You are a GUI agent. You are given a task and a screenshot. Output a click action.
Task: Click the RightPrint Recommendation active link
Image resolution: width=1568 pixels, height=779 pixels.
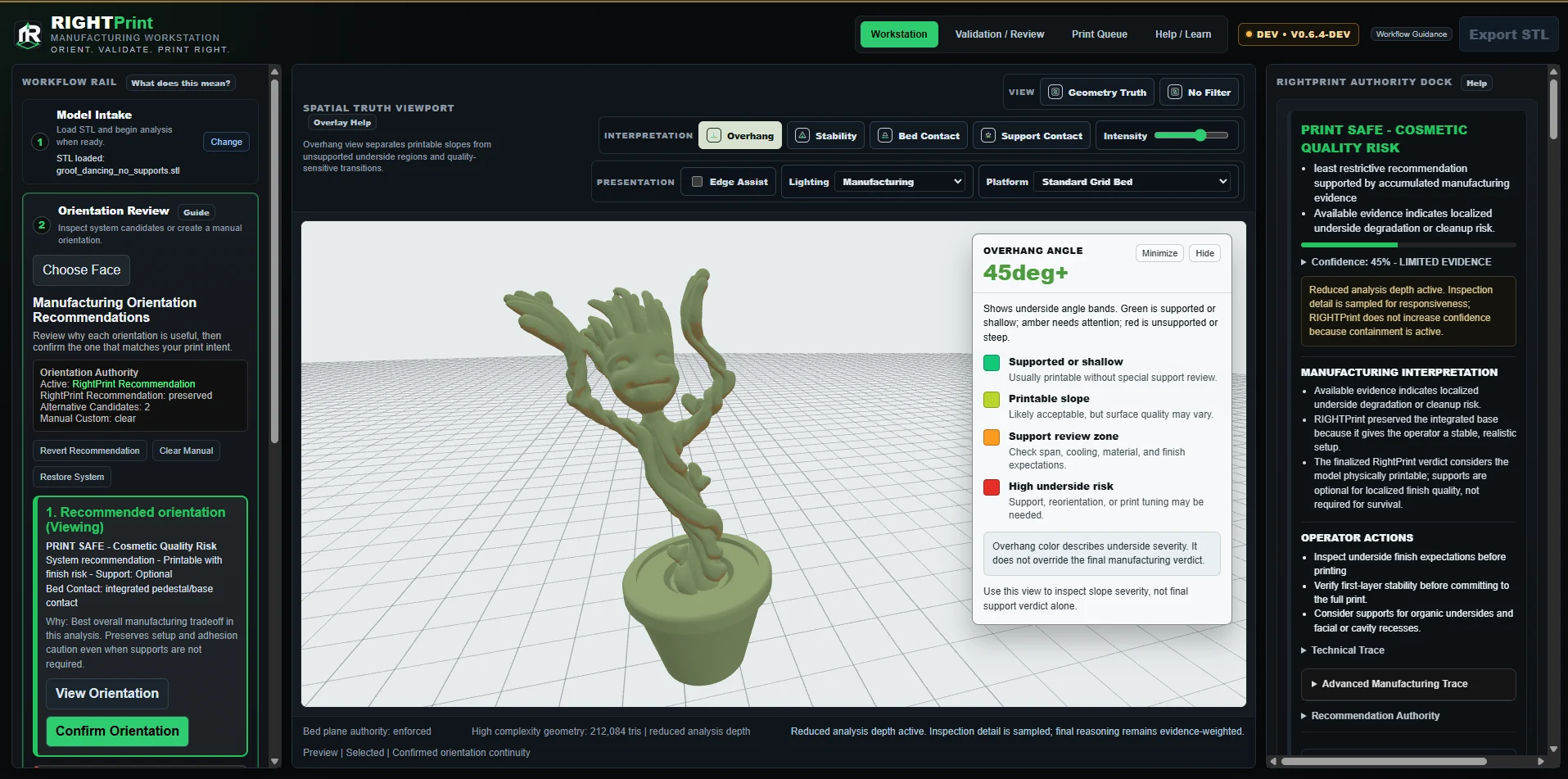tap(133, 384)
